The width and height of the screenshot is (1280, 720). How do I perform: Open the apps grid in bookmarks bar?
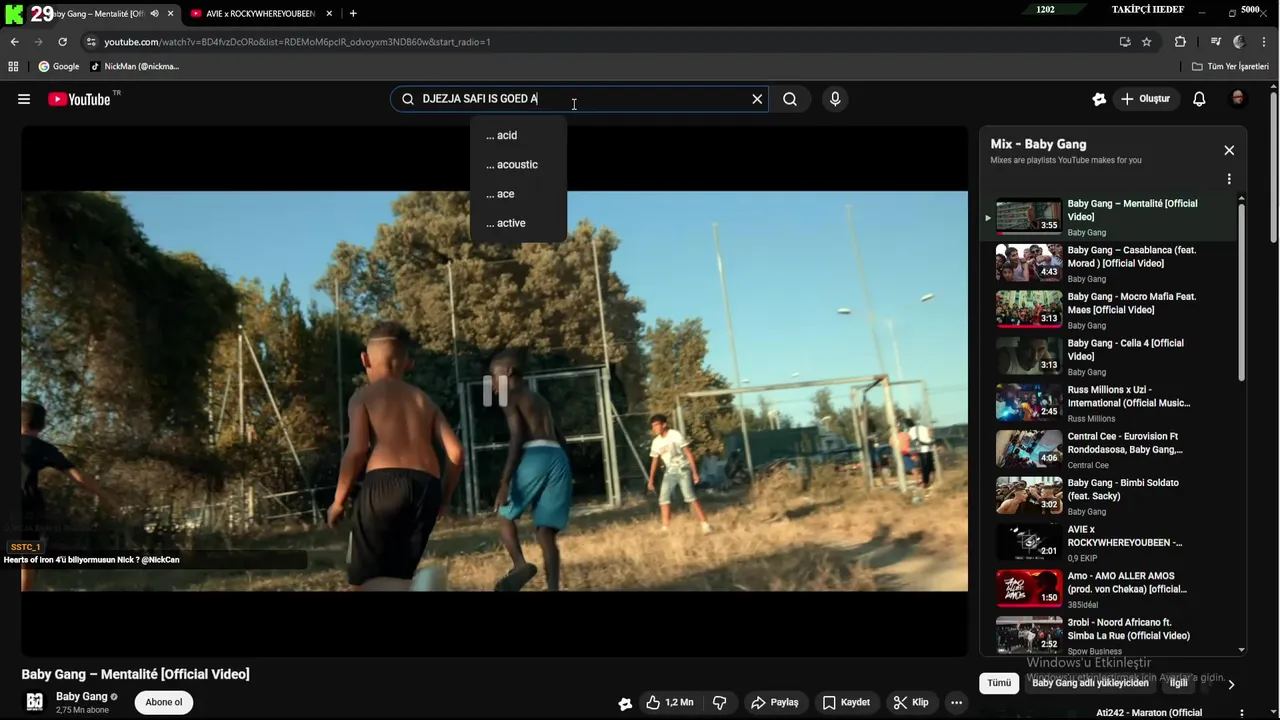coord(13,67)
